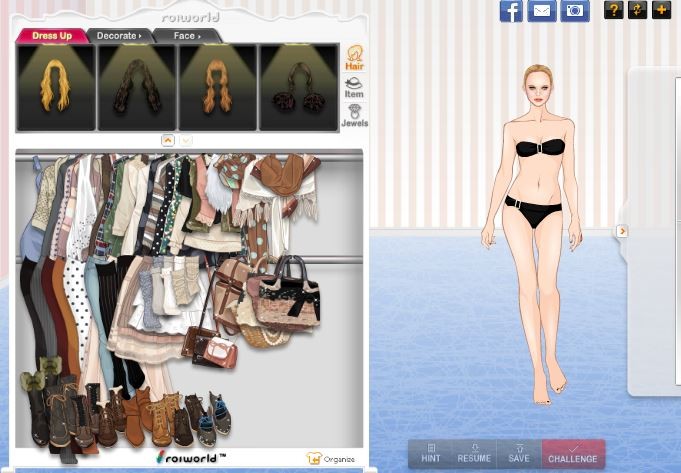Open help with the question mark icon

point(614,10)
